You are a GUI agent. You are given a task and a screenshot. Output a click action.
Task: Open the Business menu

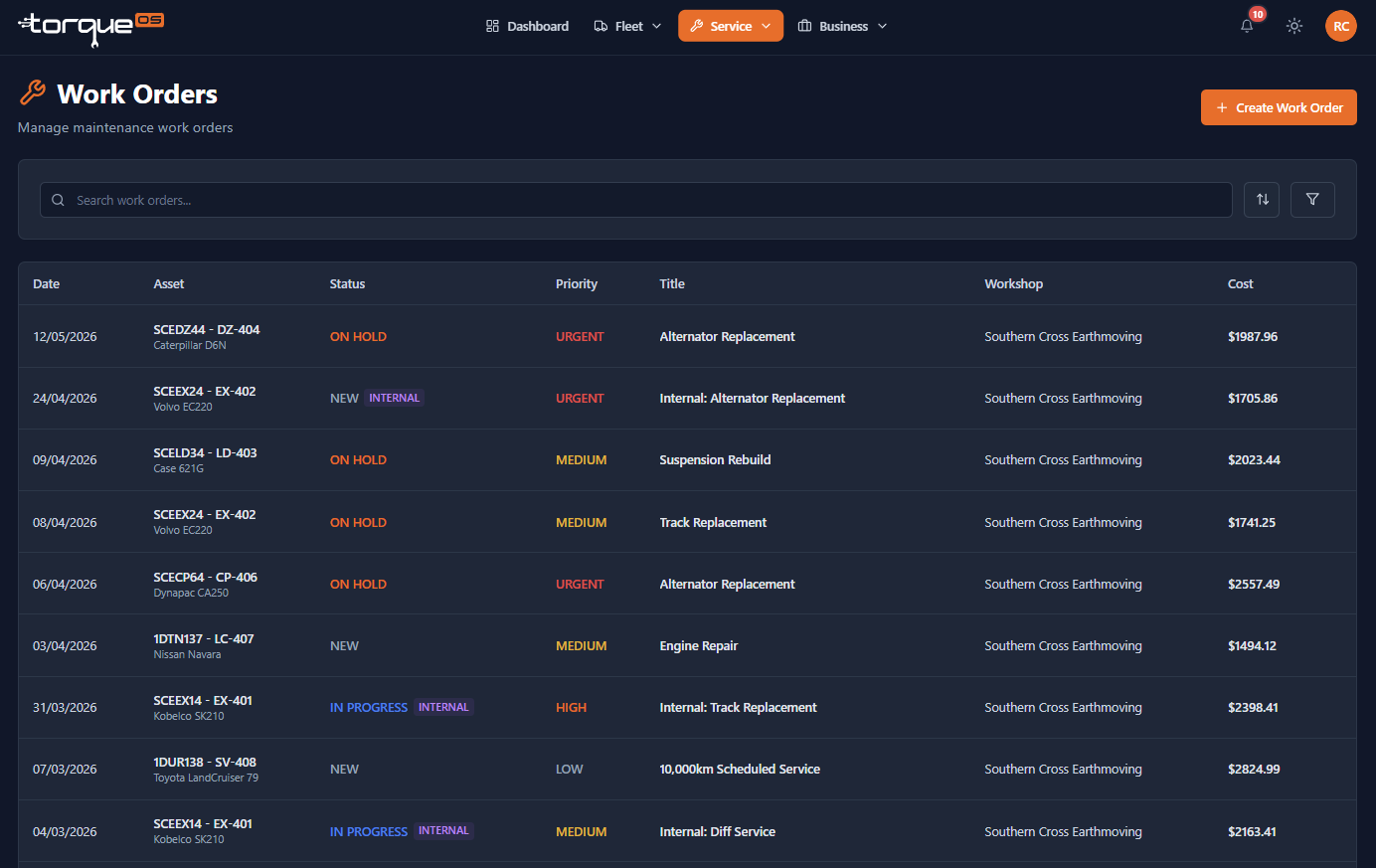click(x=843, y=26)
